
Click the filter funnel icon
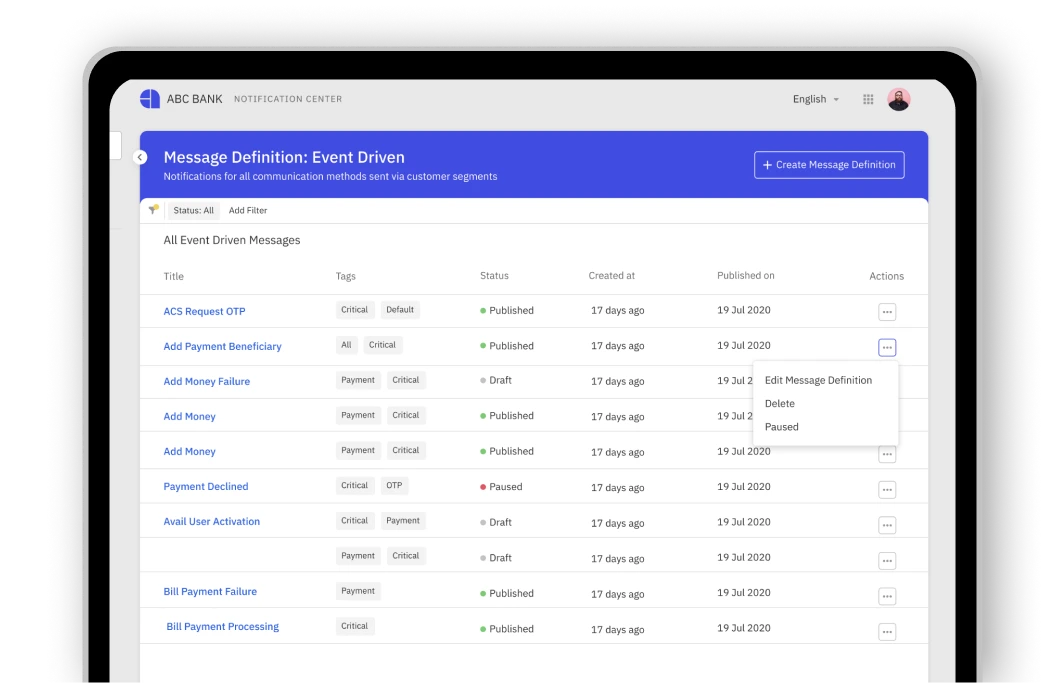pyautogui.click(x=153, y=210)
